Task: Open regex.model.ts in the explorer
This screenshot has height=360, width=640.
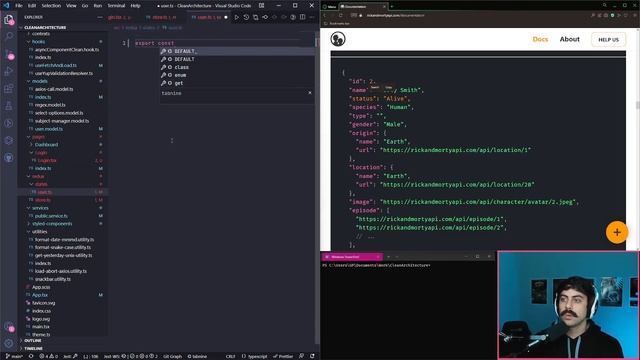Action: (x=50, y=105)
